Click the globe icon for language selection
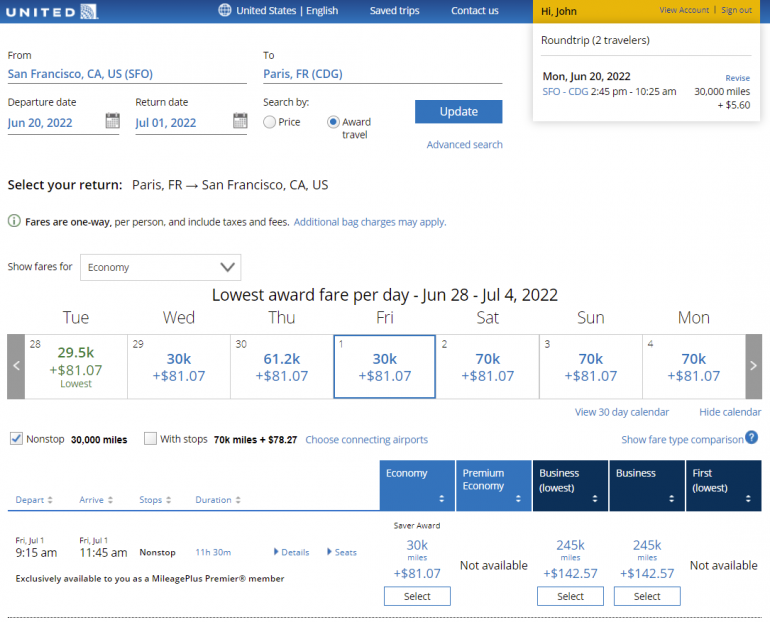 [x=225, y=11]
